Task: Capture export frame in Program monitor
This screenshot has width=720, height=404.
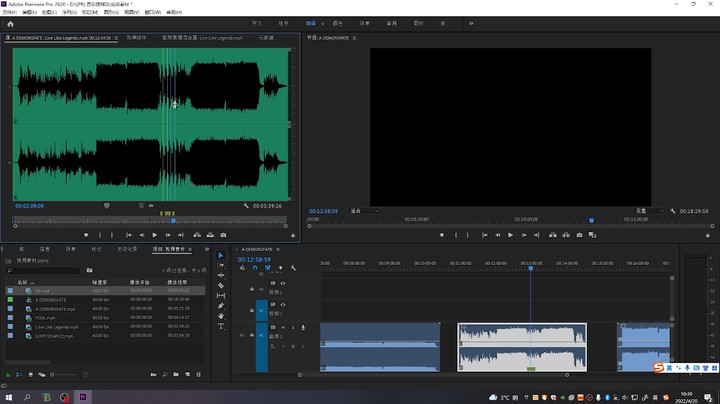Action: point(579,235)
